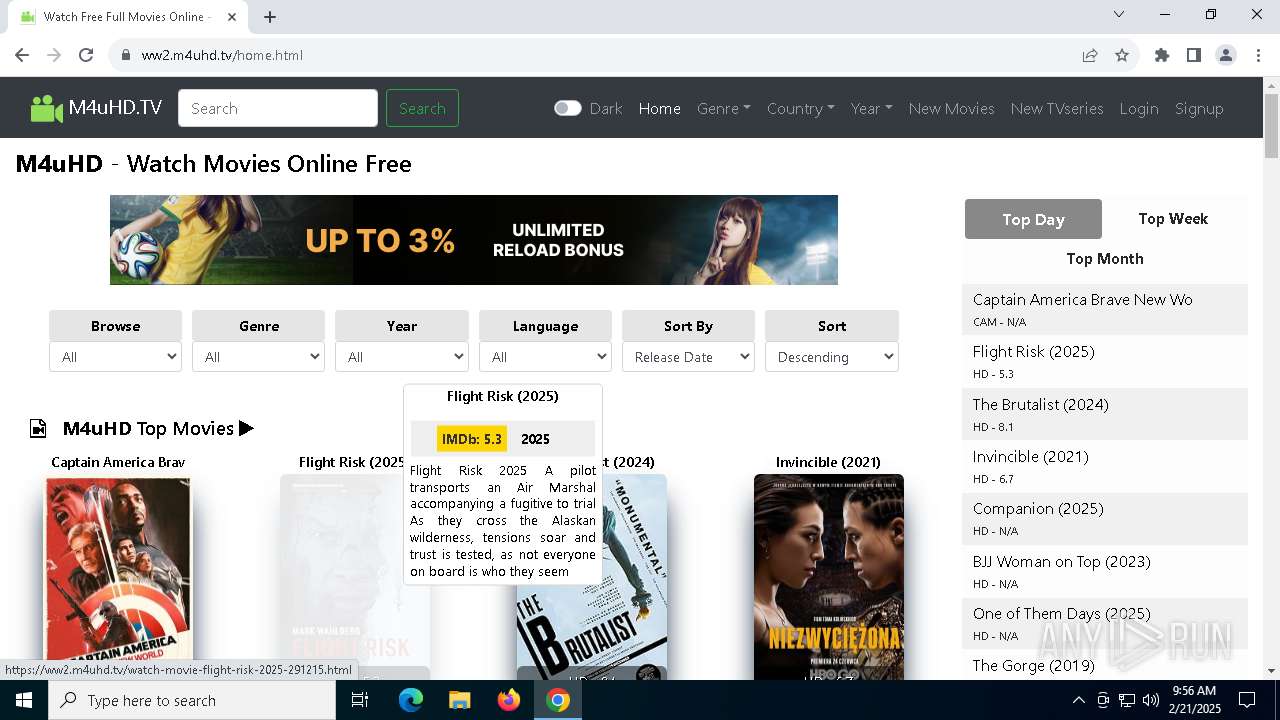Open One of Them Days (2025) entry
The width and height of the screenshot is (1280, 720).
pyautogui.click(x=1061, y=613)
